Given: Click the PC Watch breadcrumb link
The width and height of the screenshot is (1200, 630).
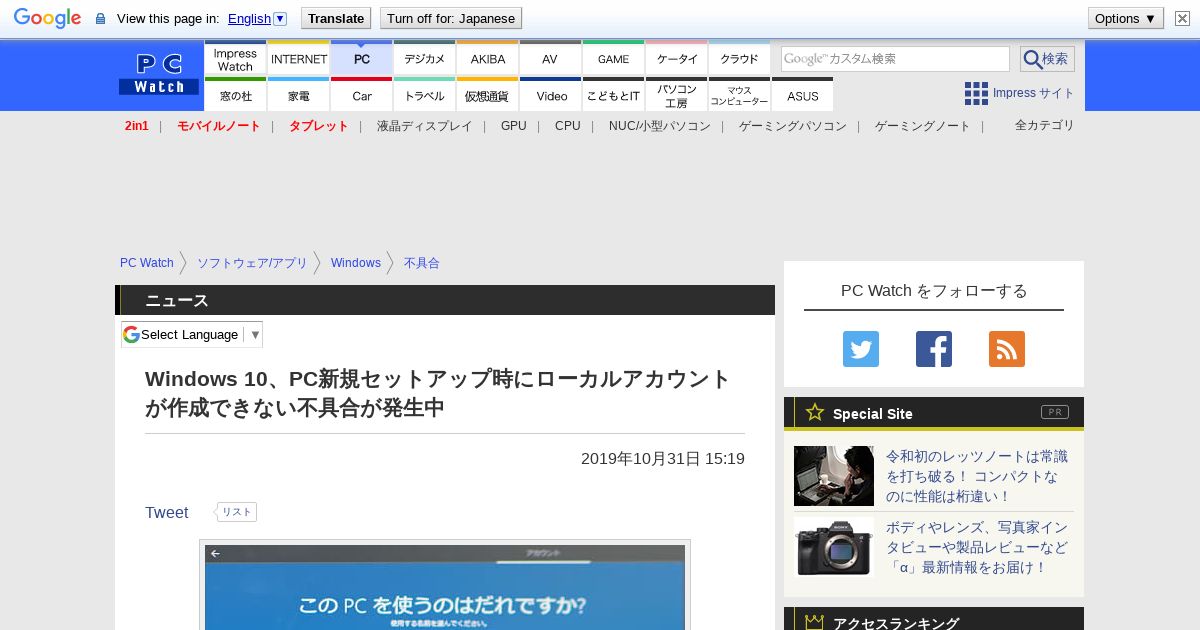Looking at the screenshot, I should click(x=147, y=263).
